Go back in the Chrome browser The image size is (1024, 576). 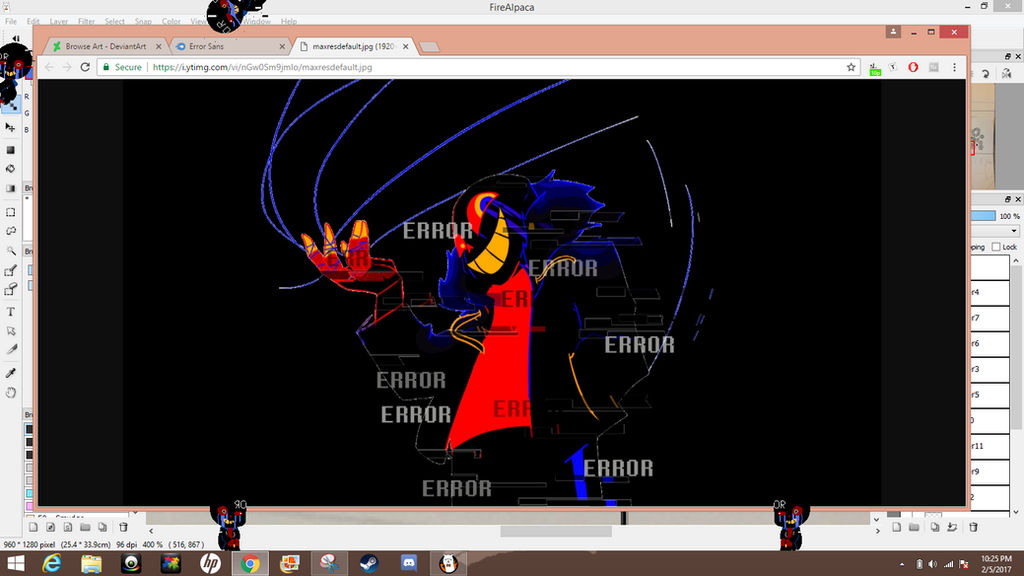[x=50, y=67]
